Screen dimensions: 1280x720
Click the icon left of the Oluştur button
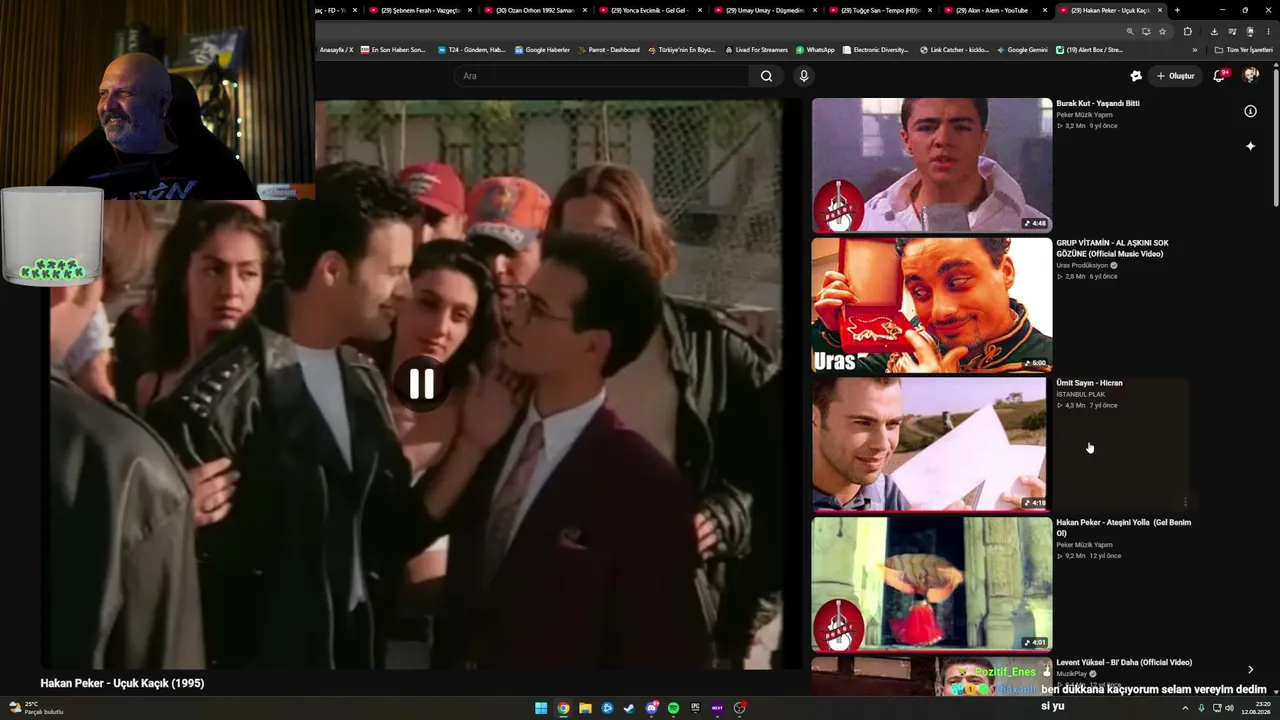1136,76
